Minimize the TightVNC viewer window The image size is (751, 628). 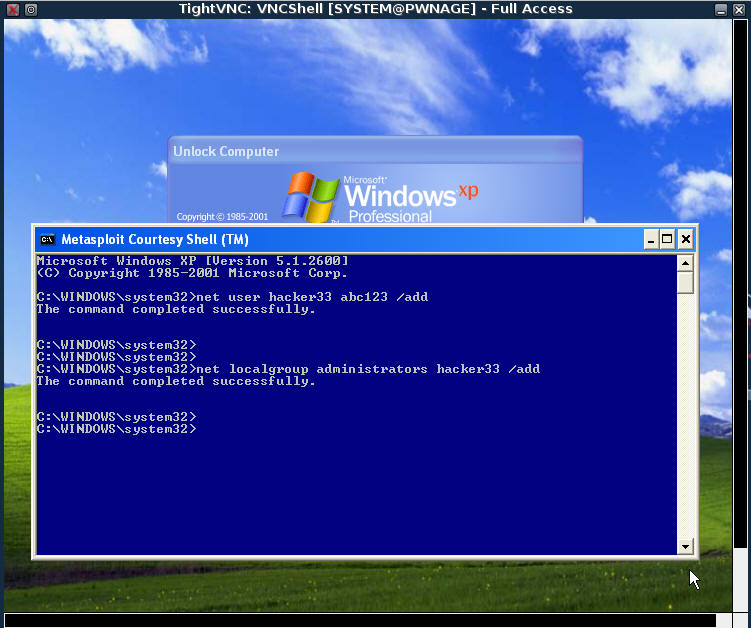721,10
